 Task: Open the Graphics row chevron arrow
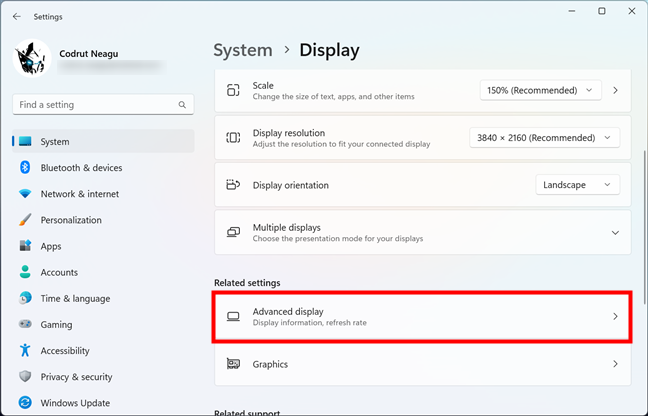click(615, 364)
